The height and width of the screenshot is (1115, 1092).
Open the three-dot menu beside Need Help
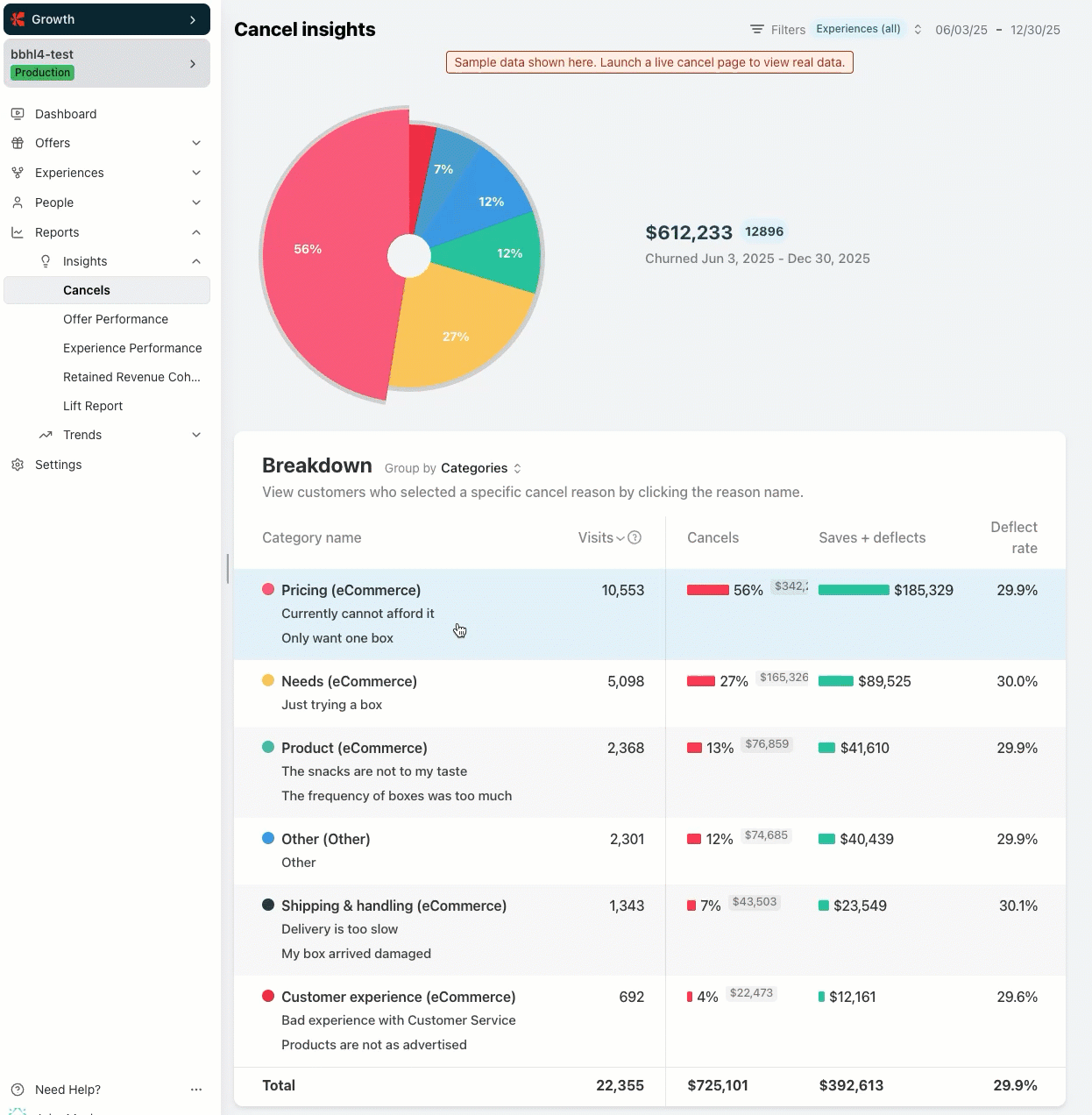tap(196, 1090)
